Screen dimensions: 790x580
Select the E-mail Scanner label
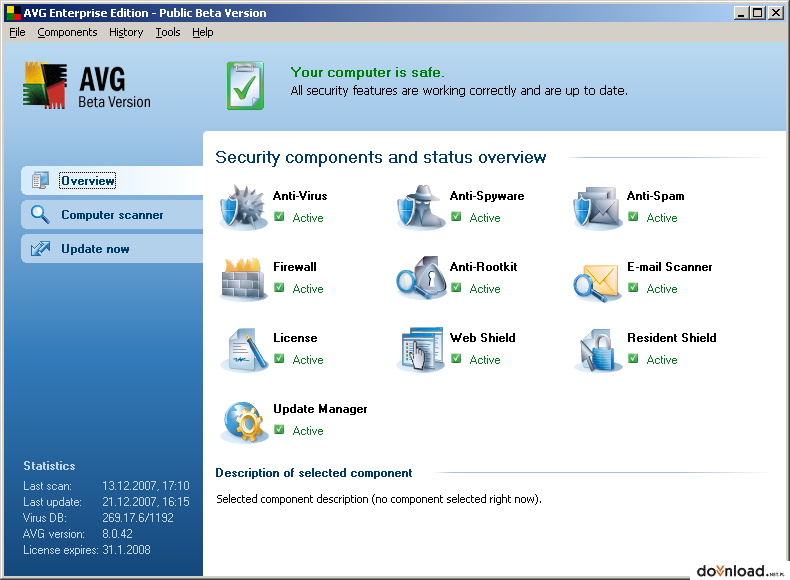click(670, 267)
